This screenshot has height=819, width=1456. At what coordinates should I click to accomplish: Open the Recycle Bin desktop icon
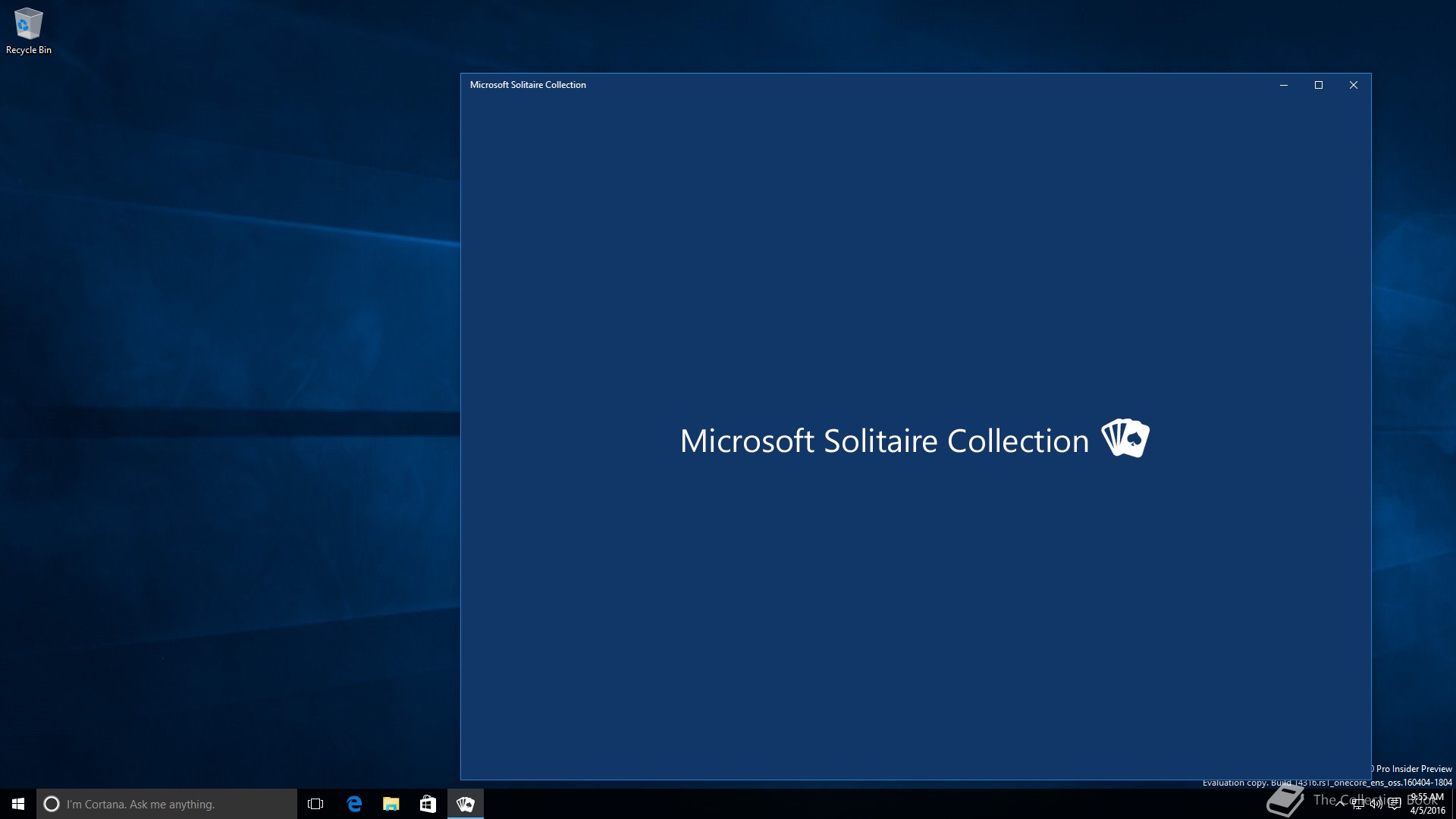point(29,31)
